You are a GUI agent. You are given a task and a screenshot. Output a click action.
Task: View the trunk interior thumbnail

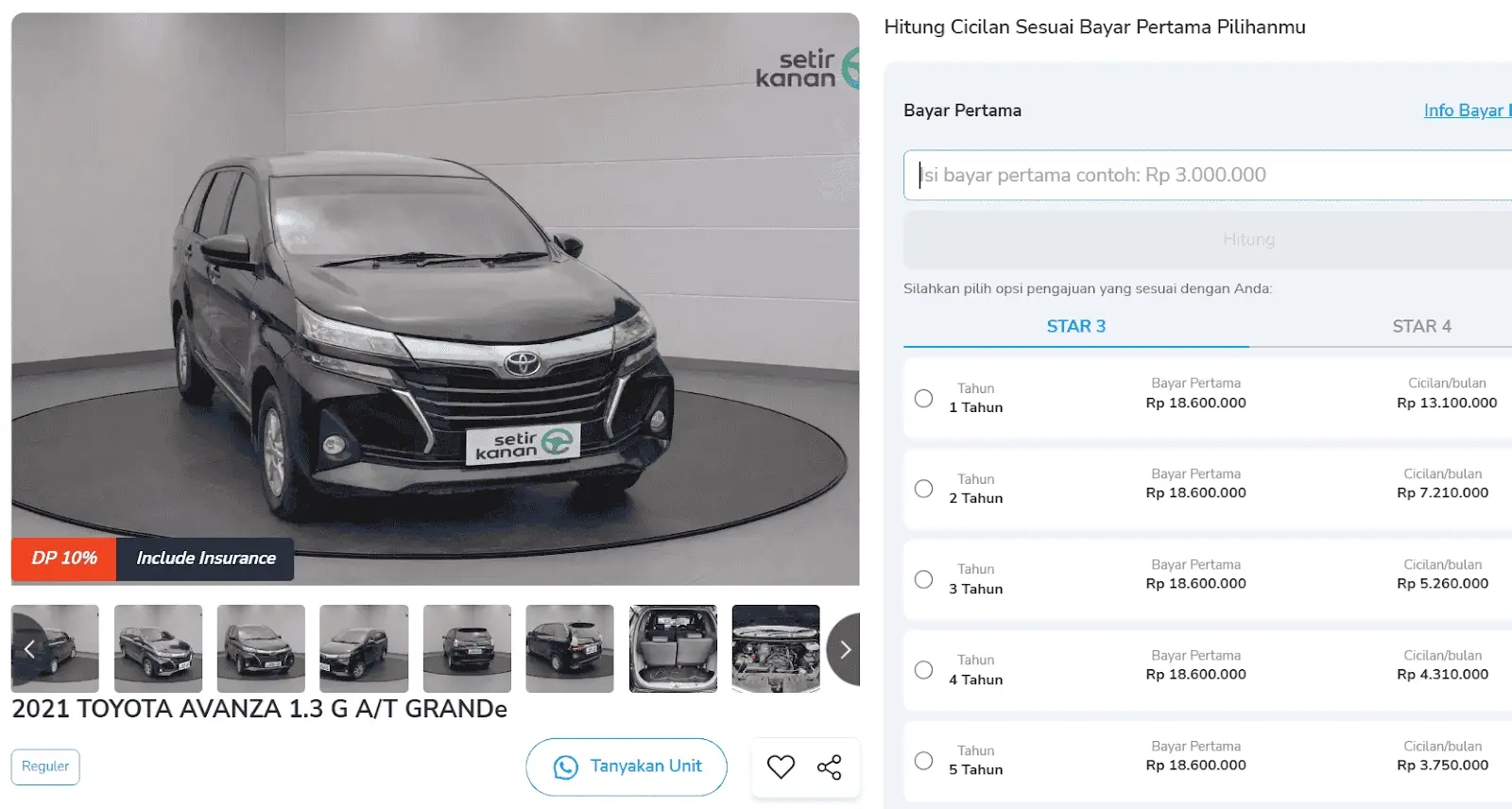pos(673,648)
